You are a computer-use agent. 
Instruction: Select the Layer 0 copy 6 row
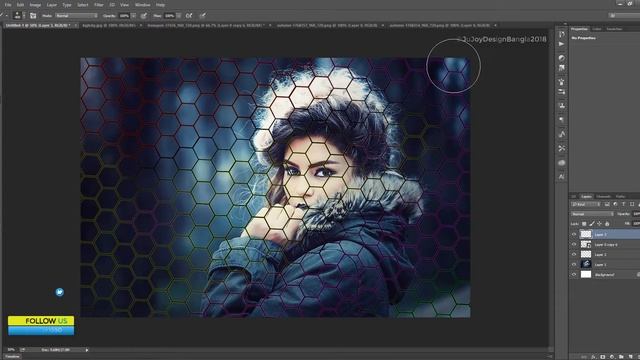605,244
